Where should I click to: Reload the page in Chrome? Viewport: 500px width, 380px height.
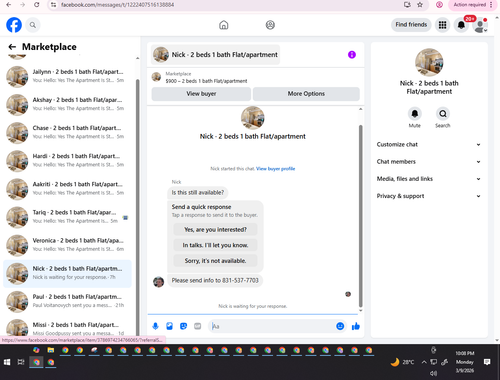pyautogui.click(x=37, y=5)
